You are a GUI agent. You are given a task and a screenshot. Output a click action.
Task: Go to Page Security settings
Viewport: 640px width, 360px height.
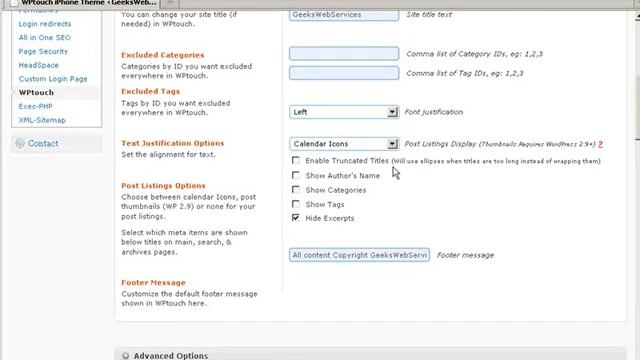click(43, 51)
